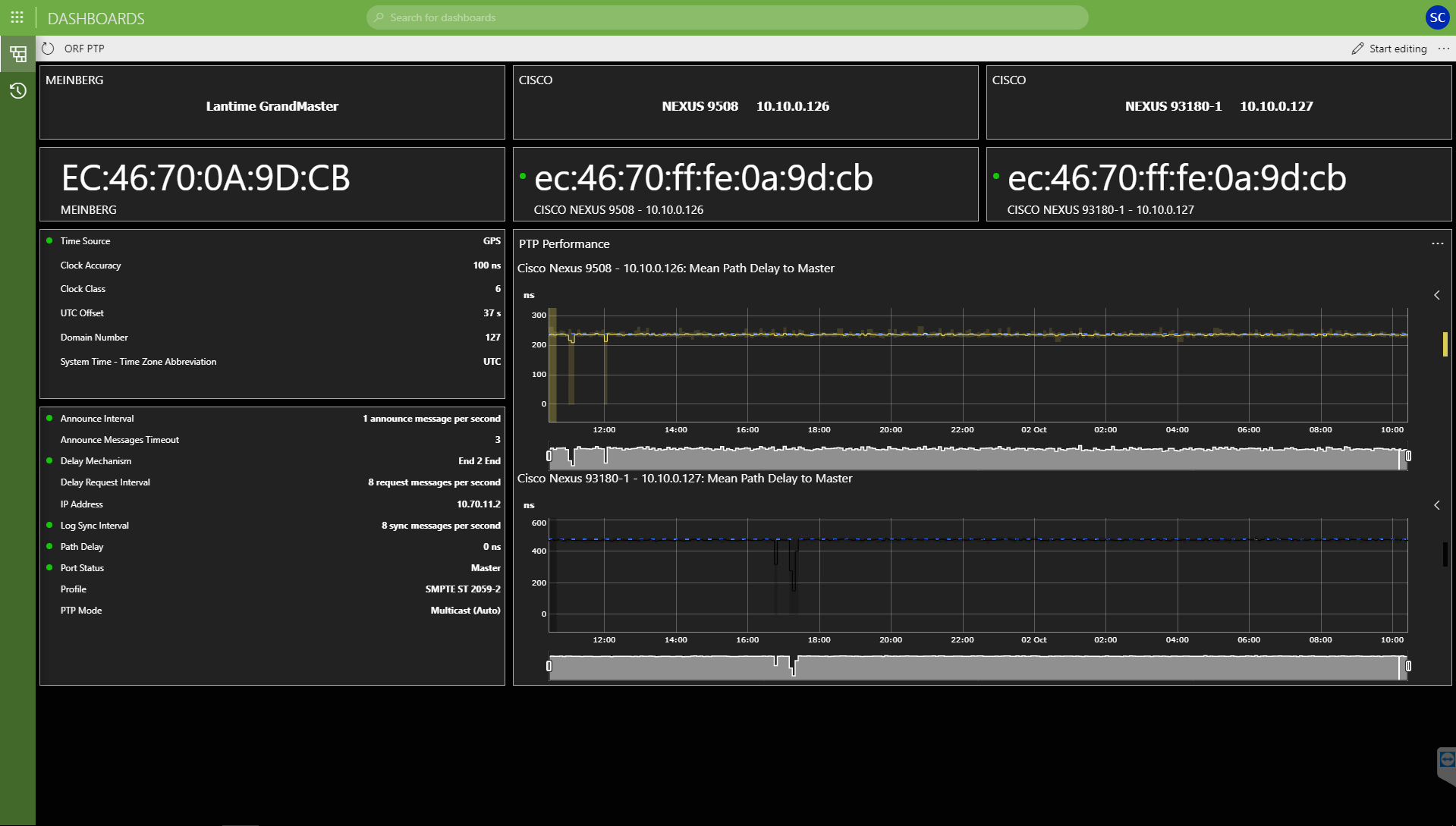1456x826 pixels.
Task: Click the green status dot on Nexus 9508 card
Action: tap(523, 177)
